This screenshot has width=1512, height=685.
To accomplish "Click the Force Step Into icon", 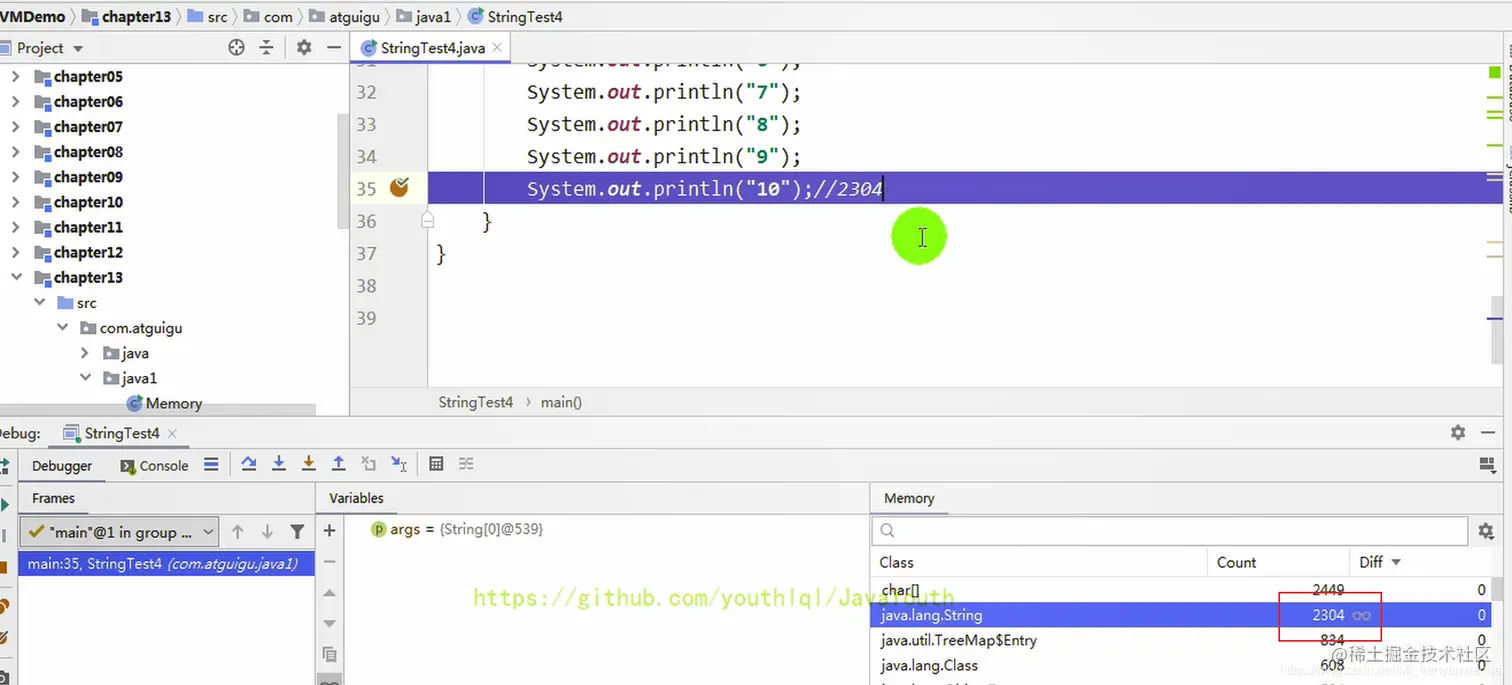I will 309,464.
